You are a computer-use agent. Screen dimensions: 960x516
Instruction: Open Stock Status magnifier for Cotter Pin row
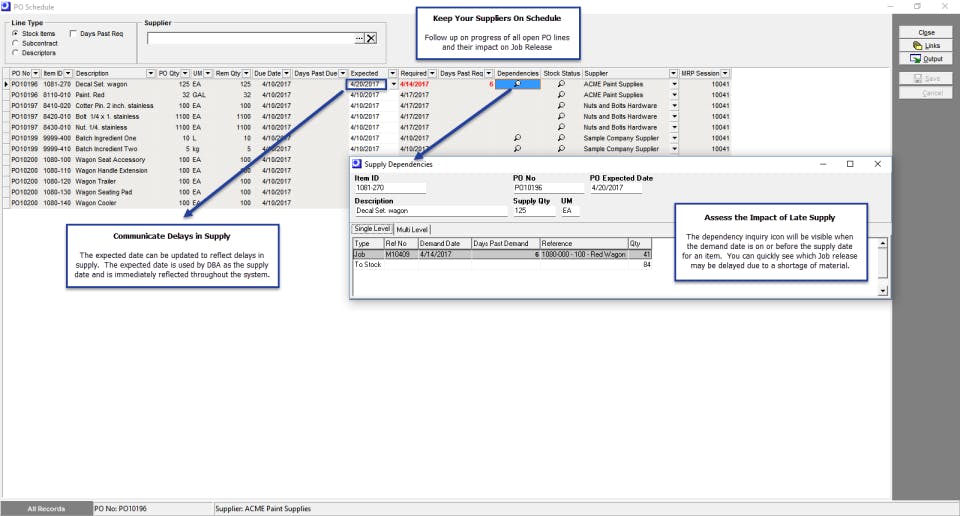pos(561,105)
